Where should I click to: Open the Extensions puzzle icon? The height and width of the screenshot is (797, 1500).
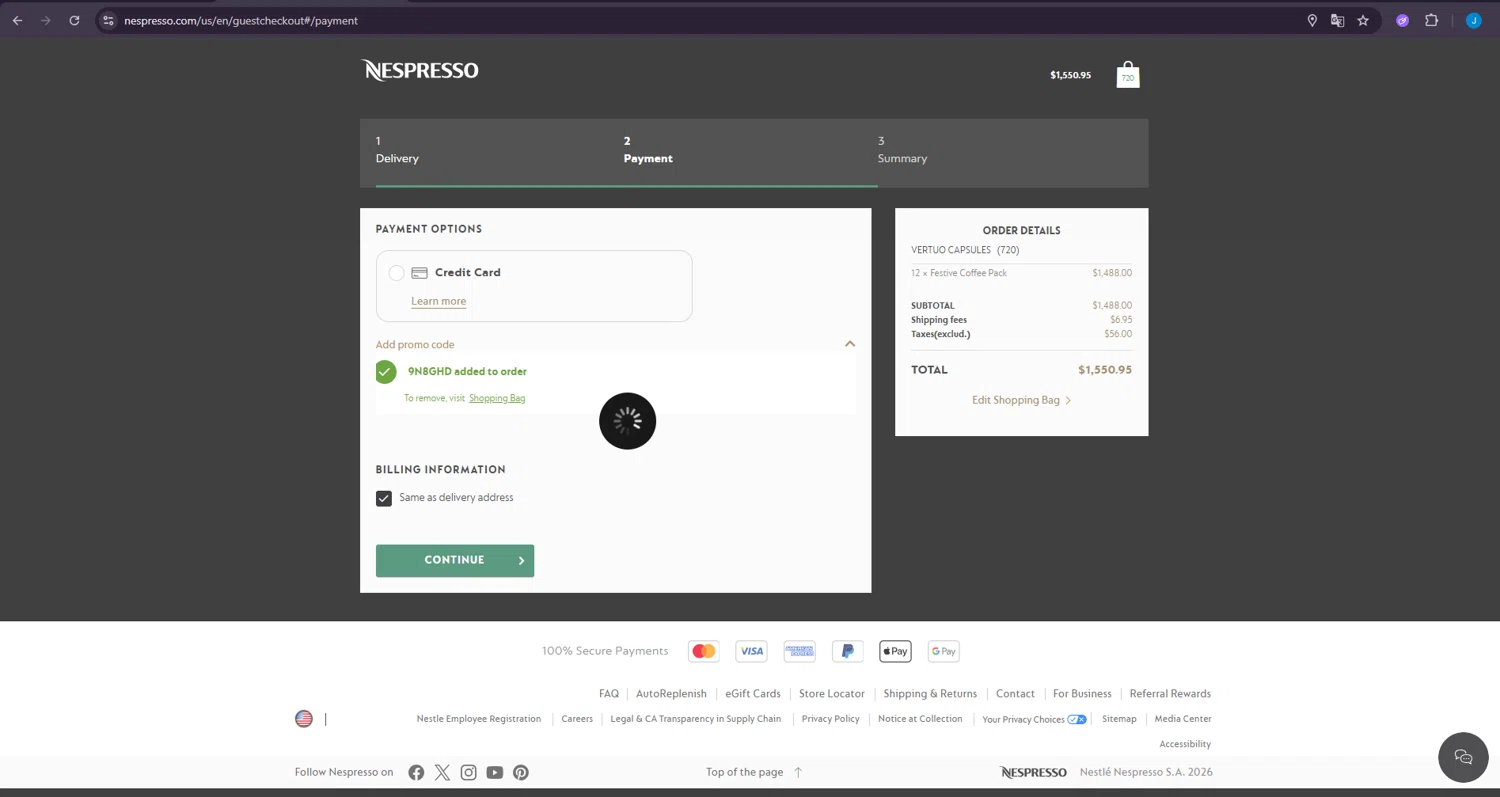pos(1431,20)
